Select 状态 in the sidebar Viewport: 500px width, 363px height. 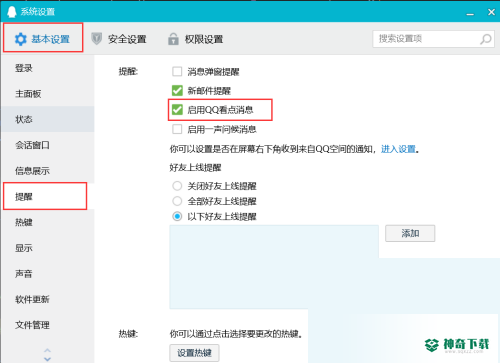(x=47, y=119)
